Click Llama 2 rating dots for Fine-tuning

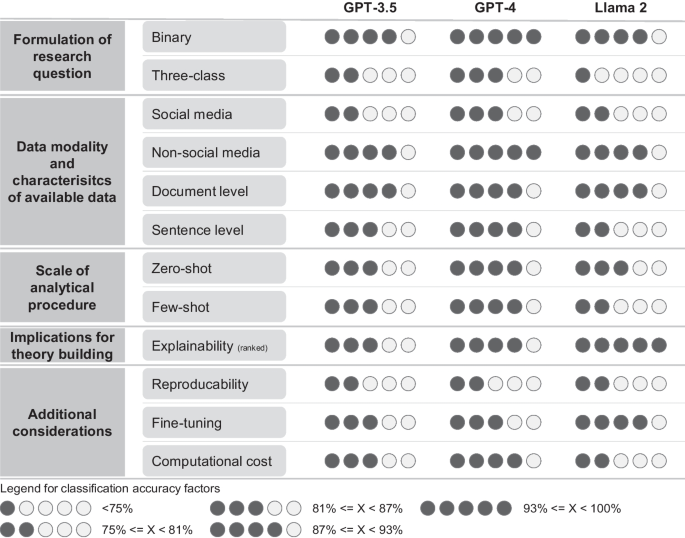621,422
